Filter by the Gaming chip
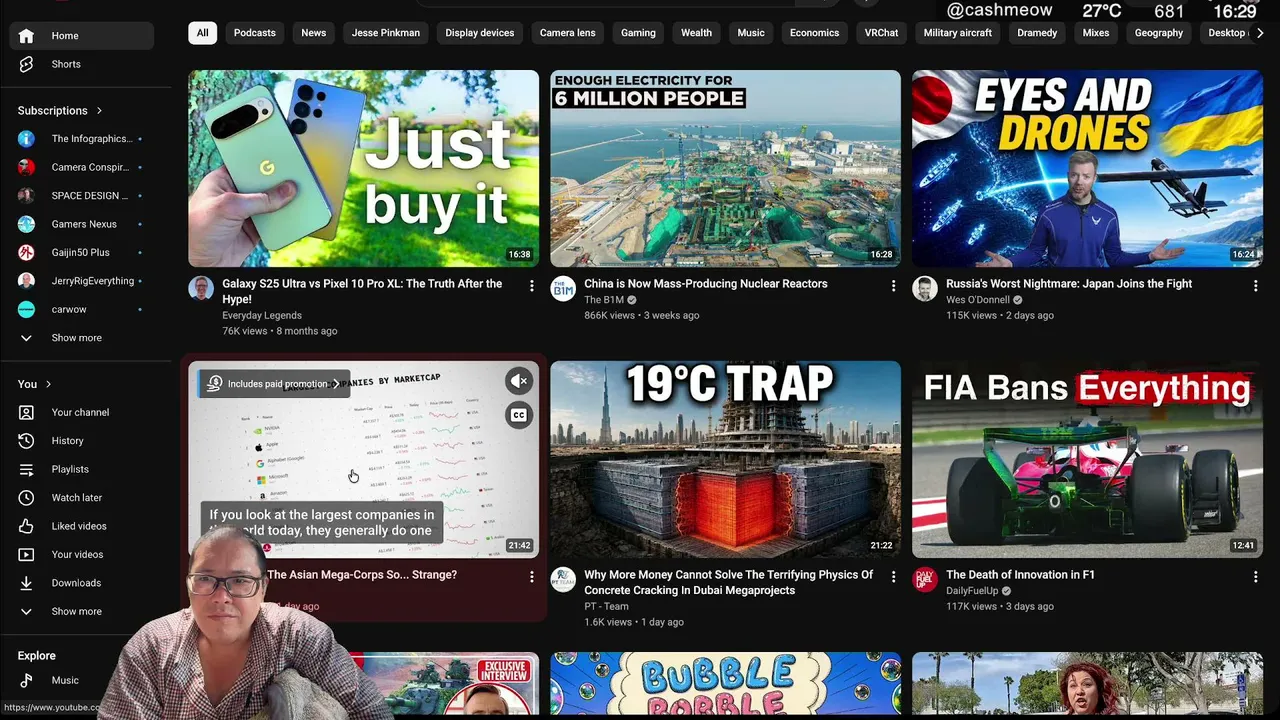This screenshot has width=1280, height=720. (x=638, y=33)
